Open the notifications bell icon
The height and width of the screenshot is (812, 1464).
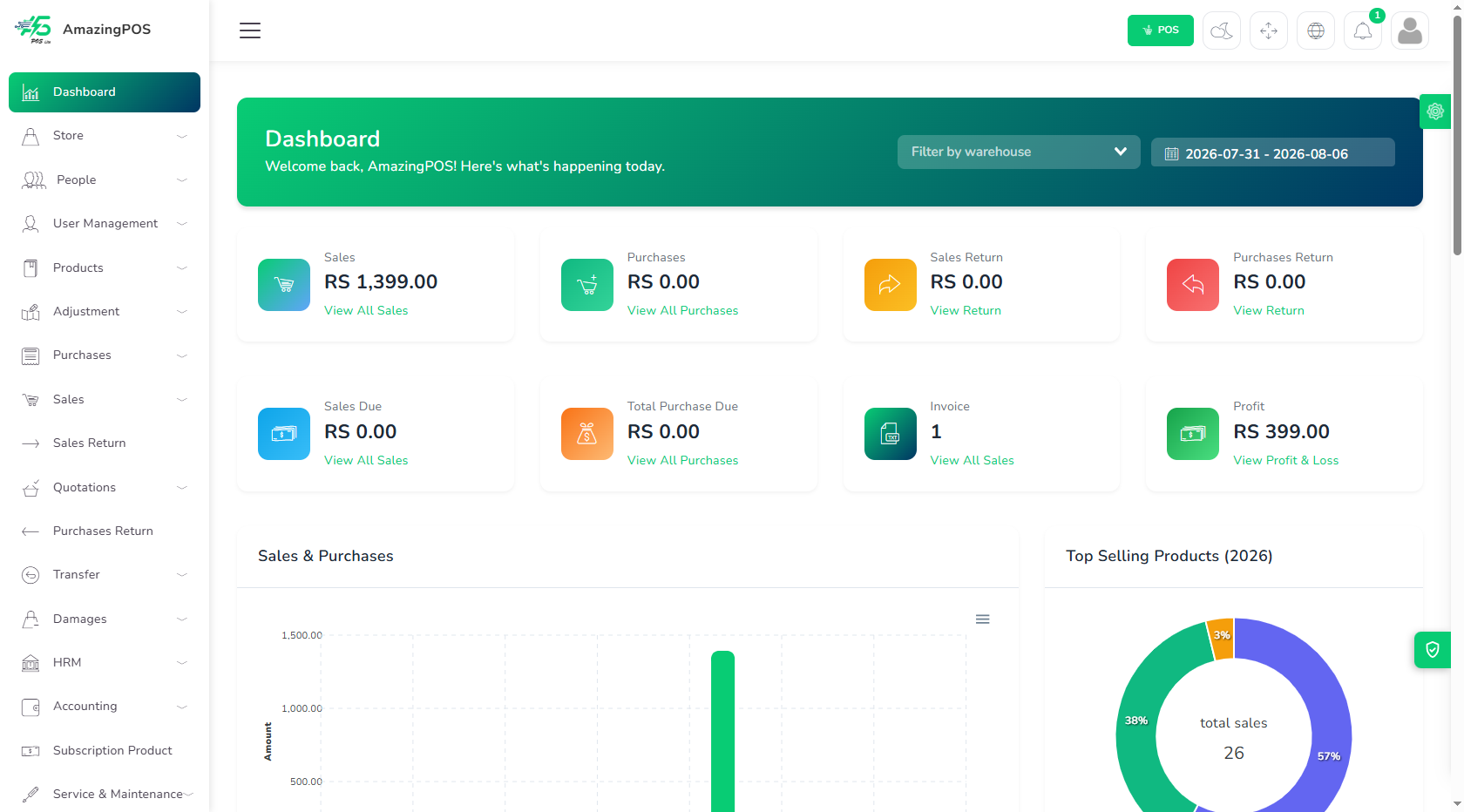1363,30
